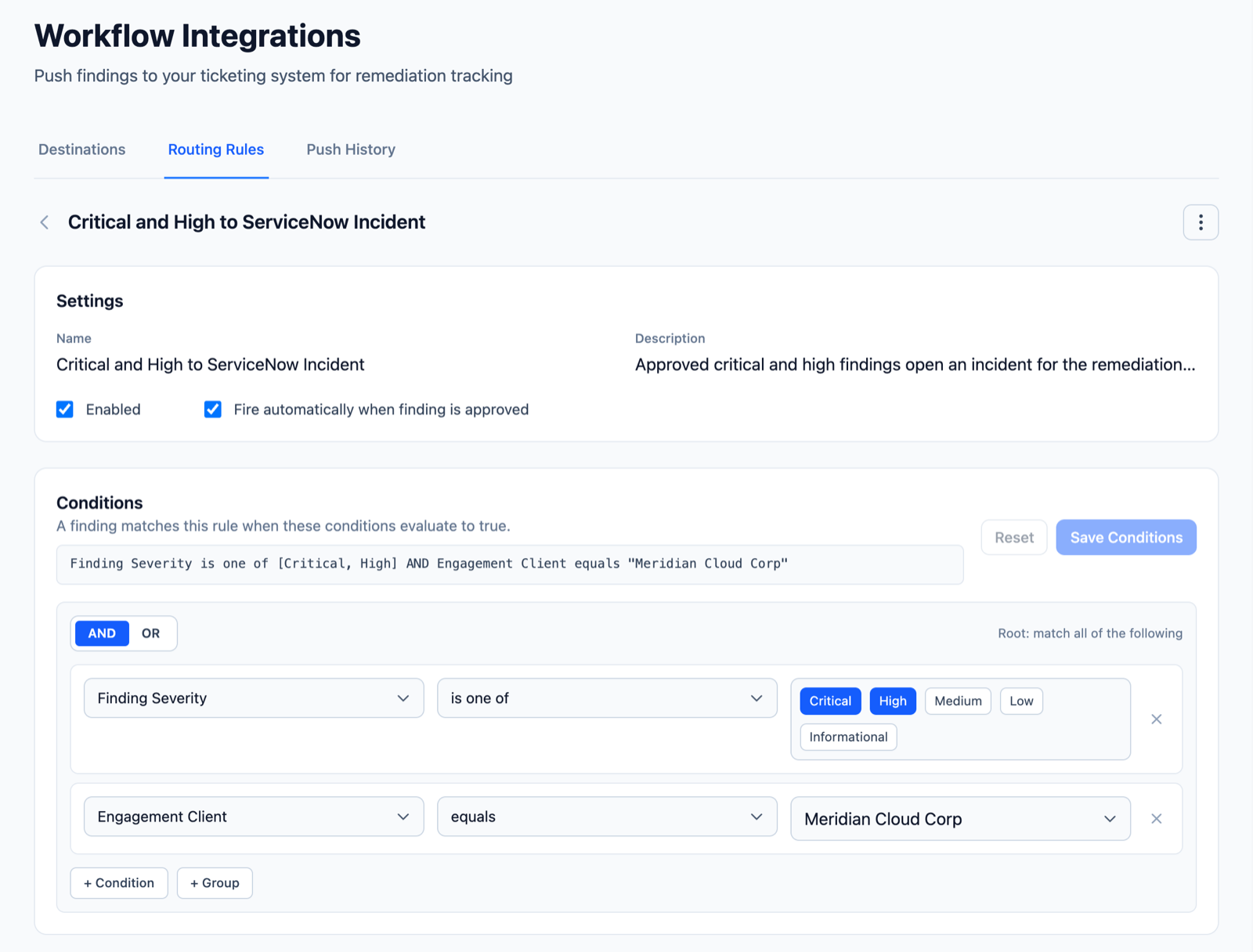Open the Push History tab
The height and width of the screenshot is (952, 1253).
click(x=351, y=150)
